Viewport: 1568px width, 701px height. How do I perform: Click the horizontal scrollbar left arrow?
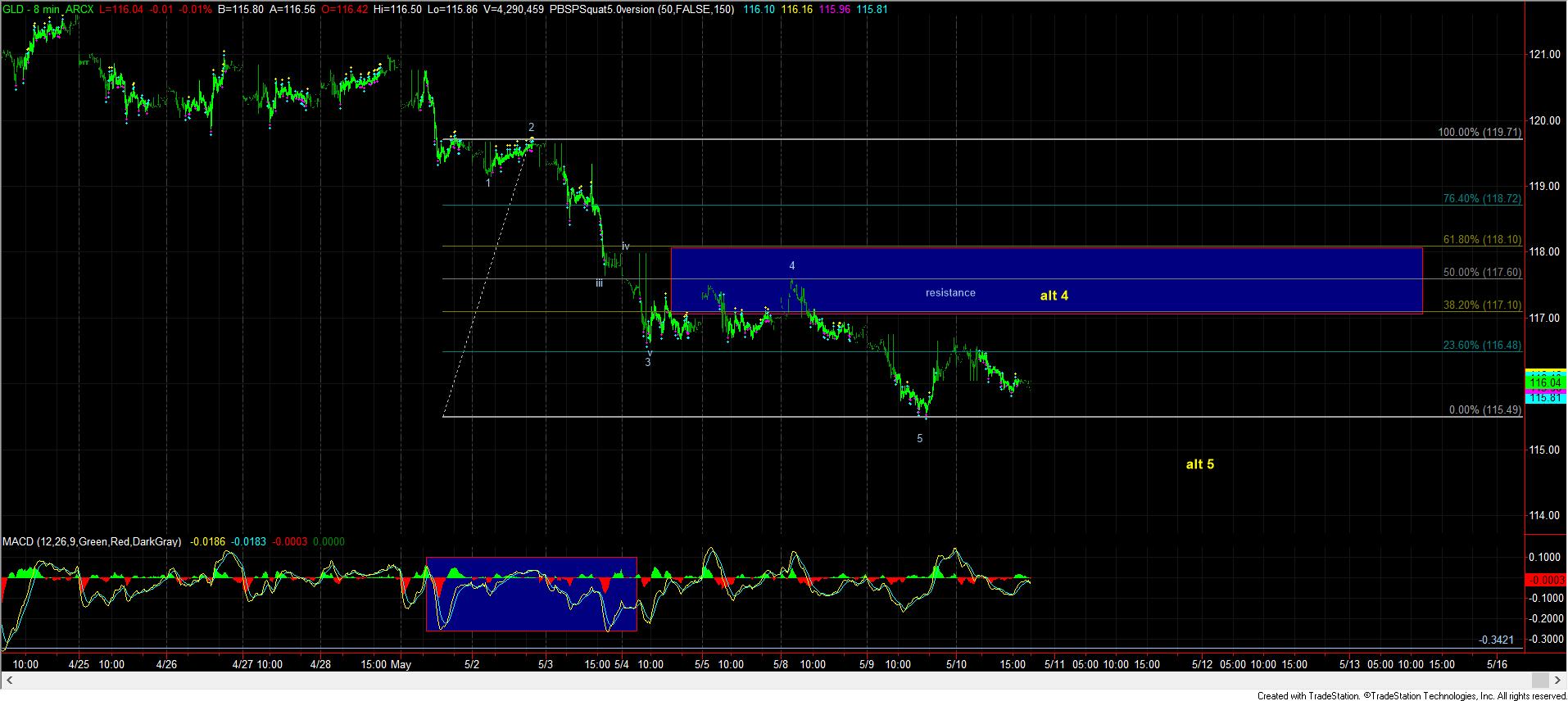pos(11,681)
